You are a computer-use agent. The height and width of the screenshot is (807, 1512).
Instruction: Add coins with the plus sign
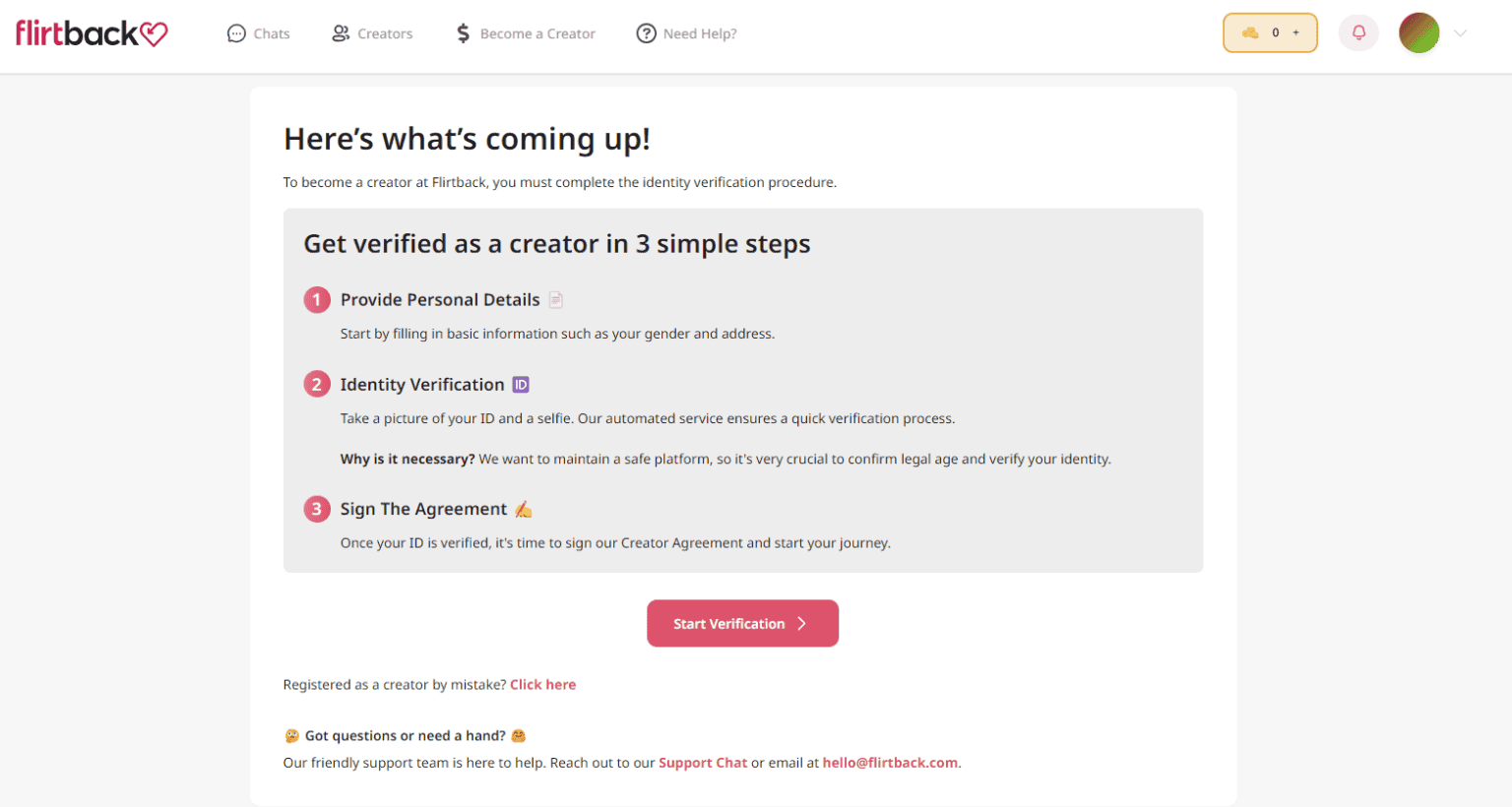click(1295, 32)
